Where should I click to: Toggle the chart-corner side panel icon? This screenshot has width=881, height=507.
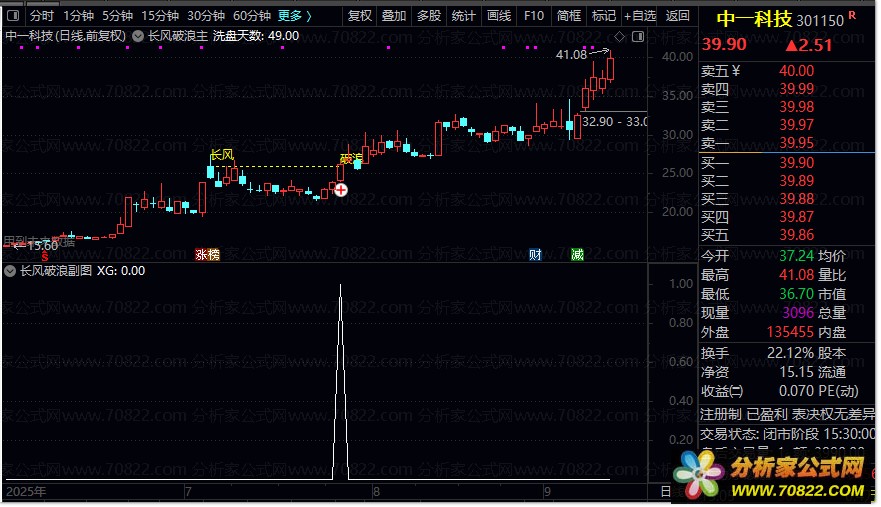coord(638,37)
